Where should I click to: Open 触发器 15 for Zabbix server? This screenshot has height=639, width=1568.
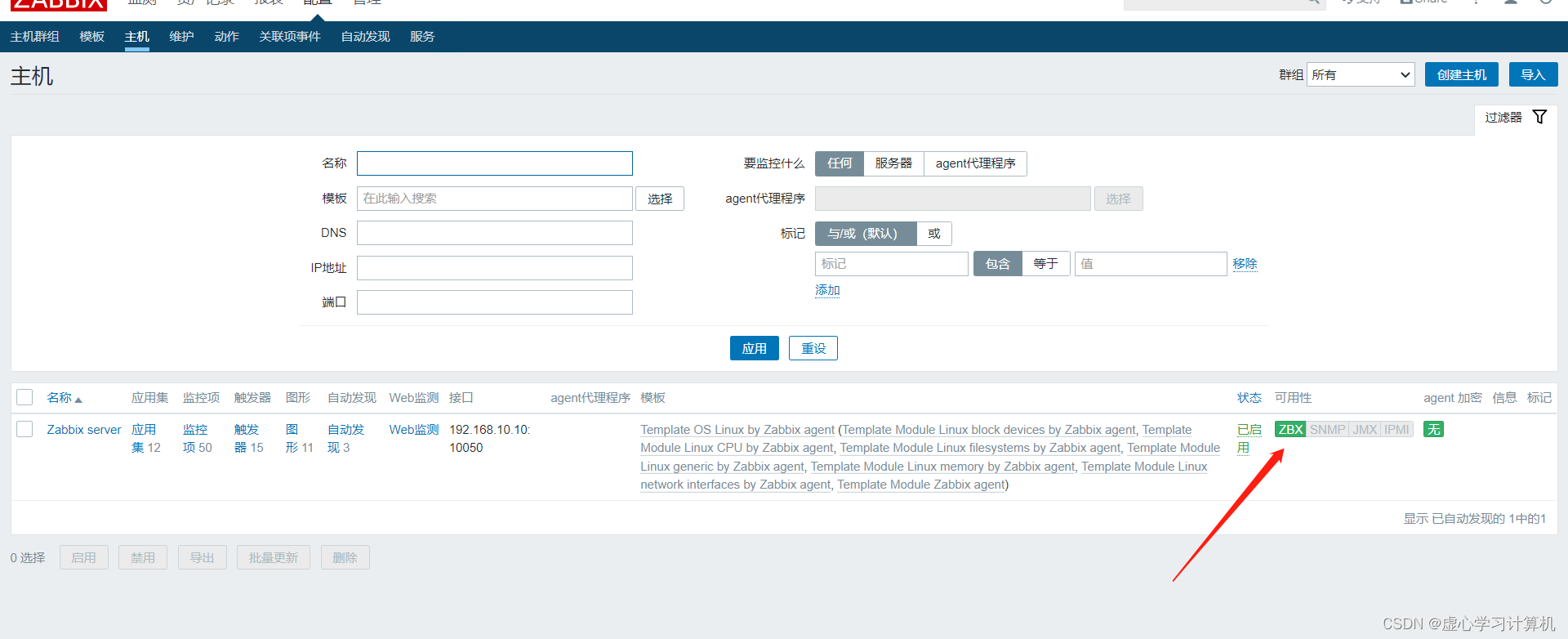tap(249, 439)
